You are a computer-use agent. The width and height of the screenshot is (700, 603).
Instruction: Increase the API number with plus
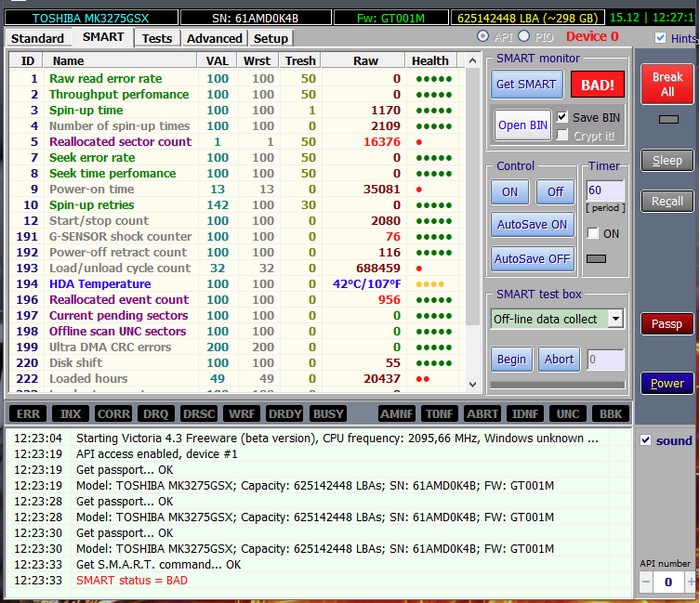[691, 581]
